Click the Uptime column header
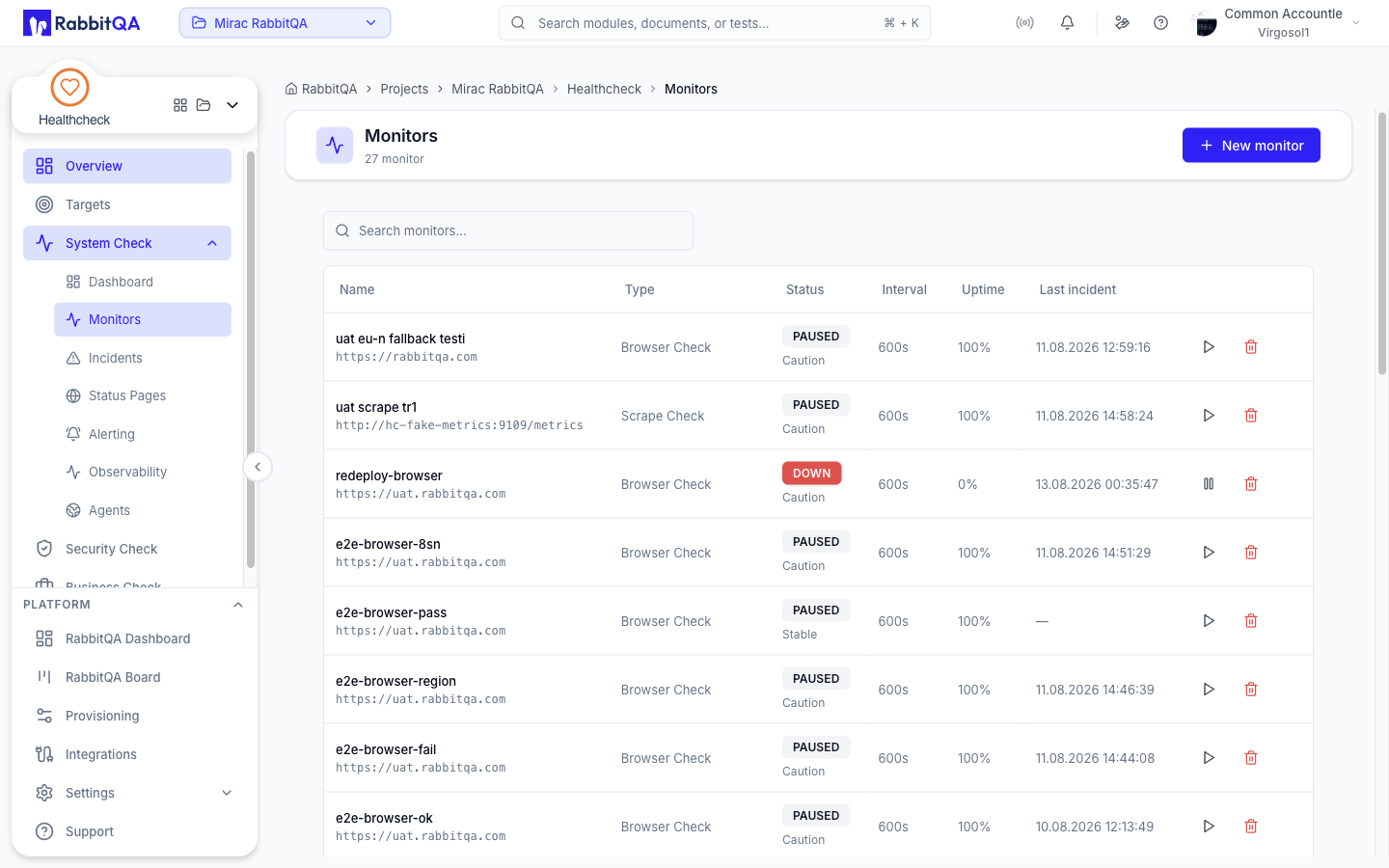 [x=983, y=289]
